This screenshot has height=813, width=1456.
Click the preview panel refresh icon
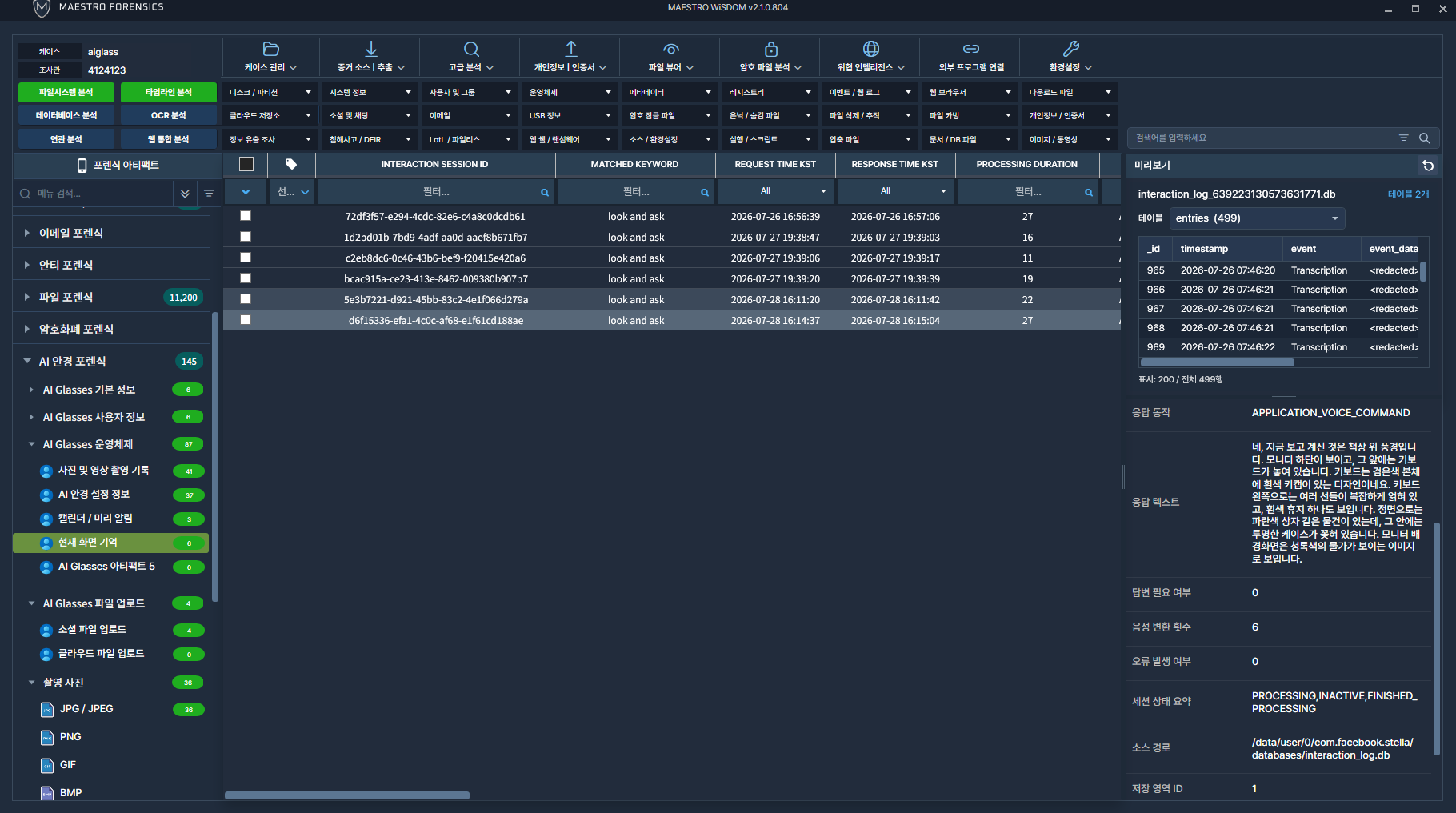click(1428, 166)
